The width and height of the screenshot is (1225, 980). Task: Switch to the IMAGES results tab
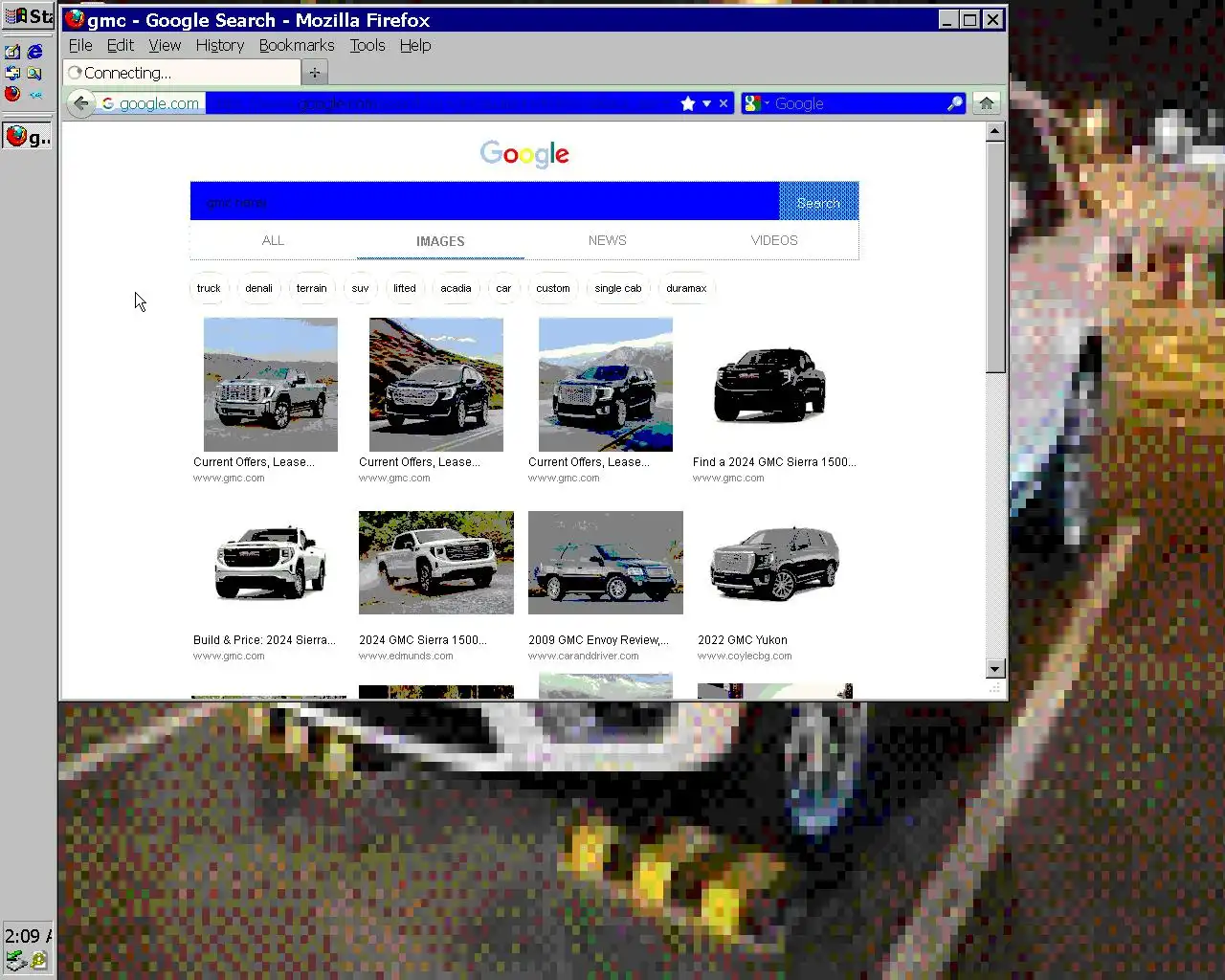(440, 241)
